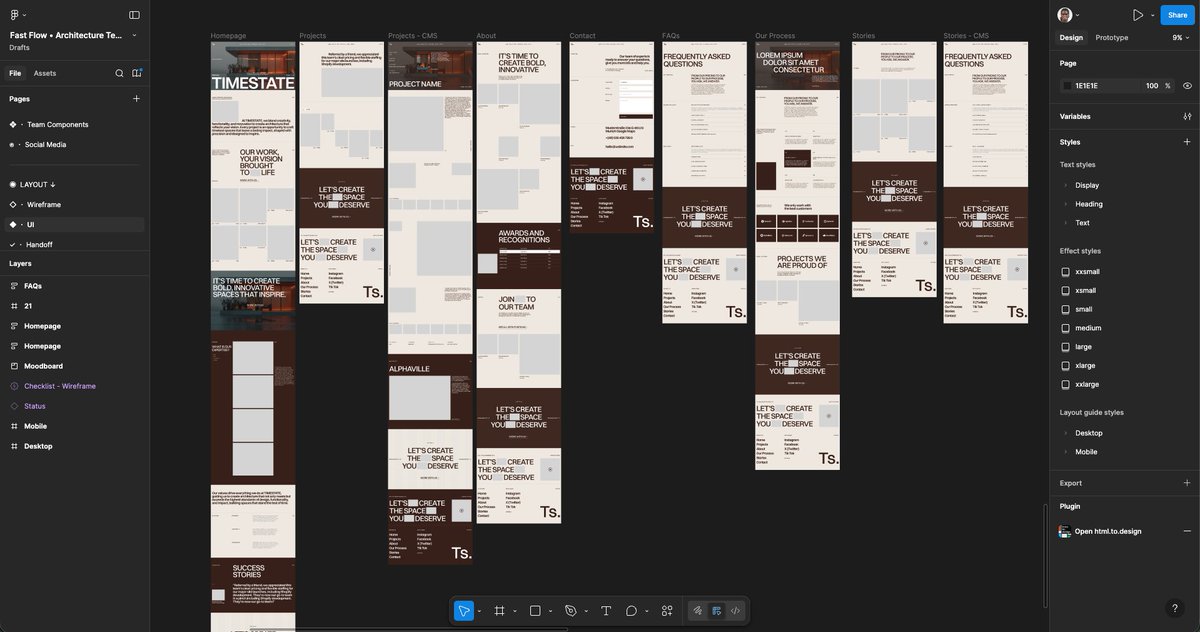
Task: Select the Pen tool
Action: pyautogui.click(x=569, y=610)
